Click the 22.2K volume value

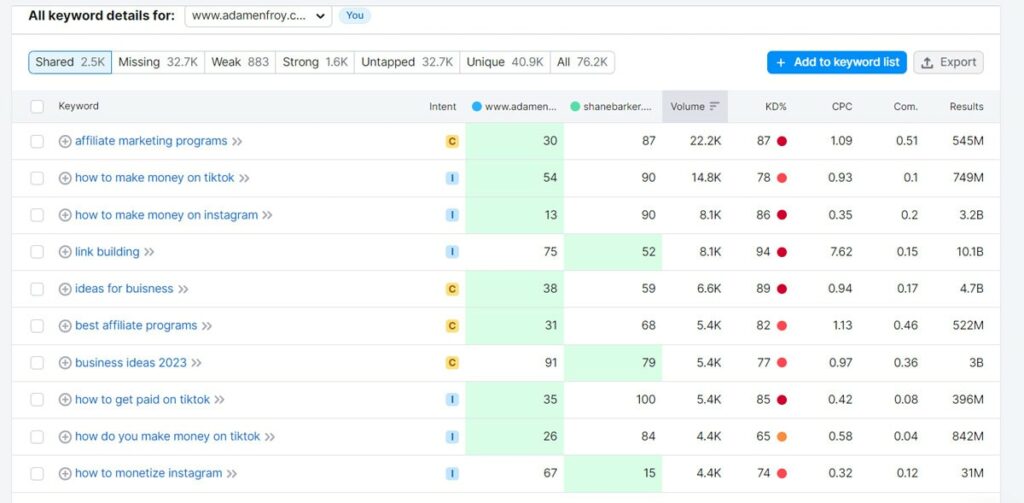point(705,141)
